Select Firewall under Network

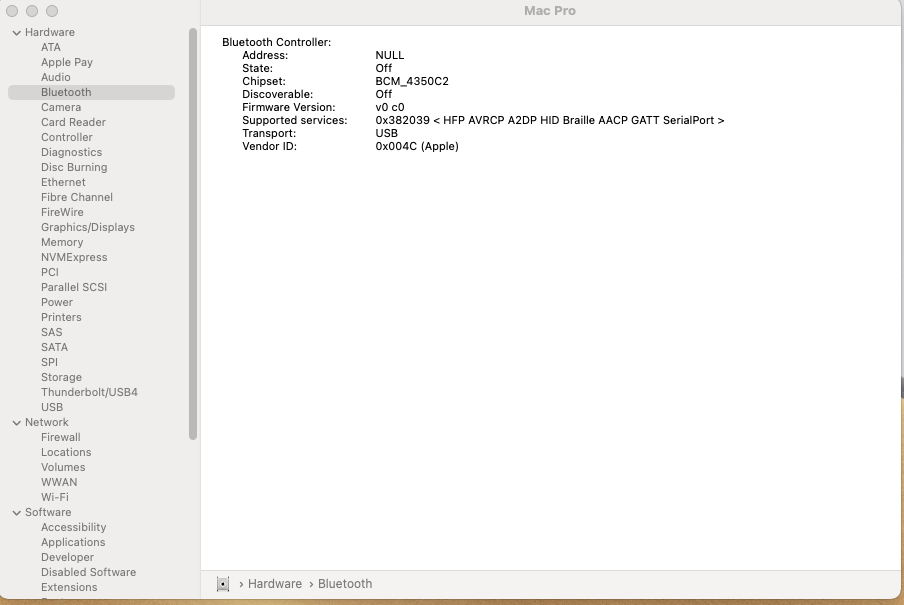tap(61, 437)
